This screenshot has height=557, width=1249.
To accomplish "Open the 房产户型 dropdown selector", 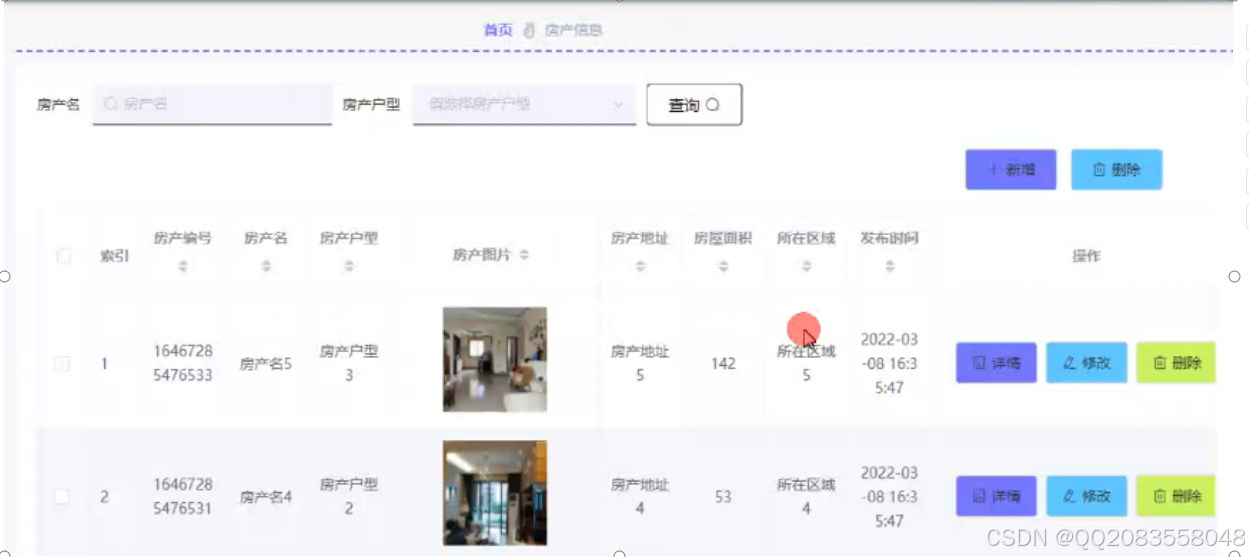I will coord(524,104).
